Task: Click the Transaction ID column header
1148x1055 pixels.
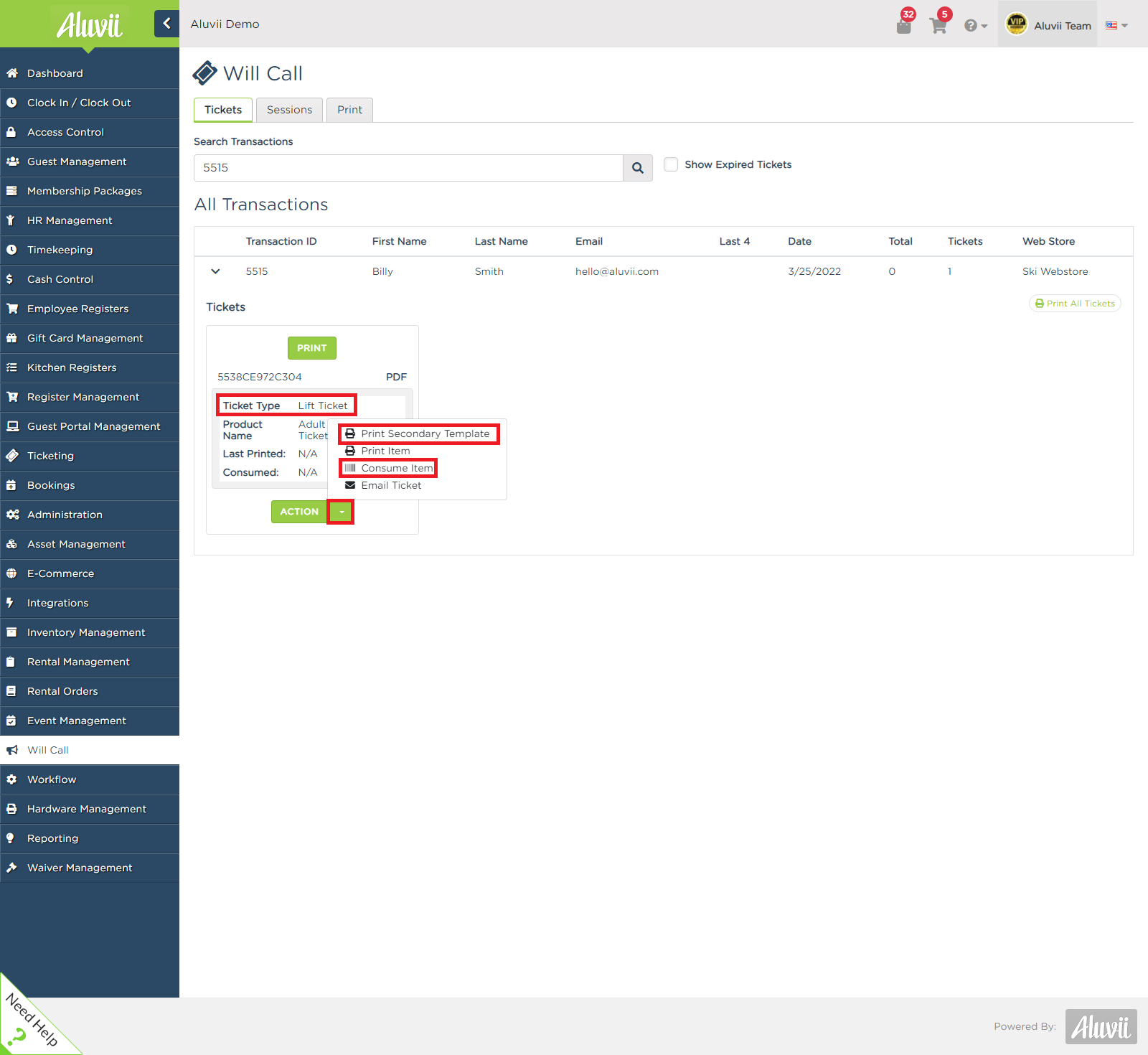Action: (281, 241)
